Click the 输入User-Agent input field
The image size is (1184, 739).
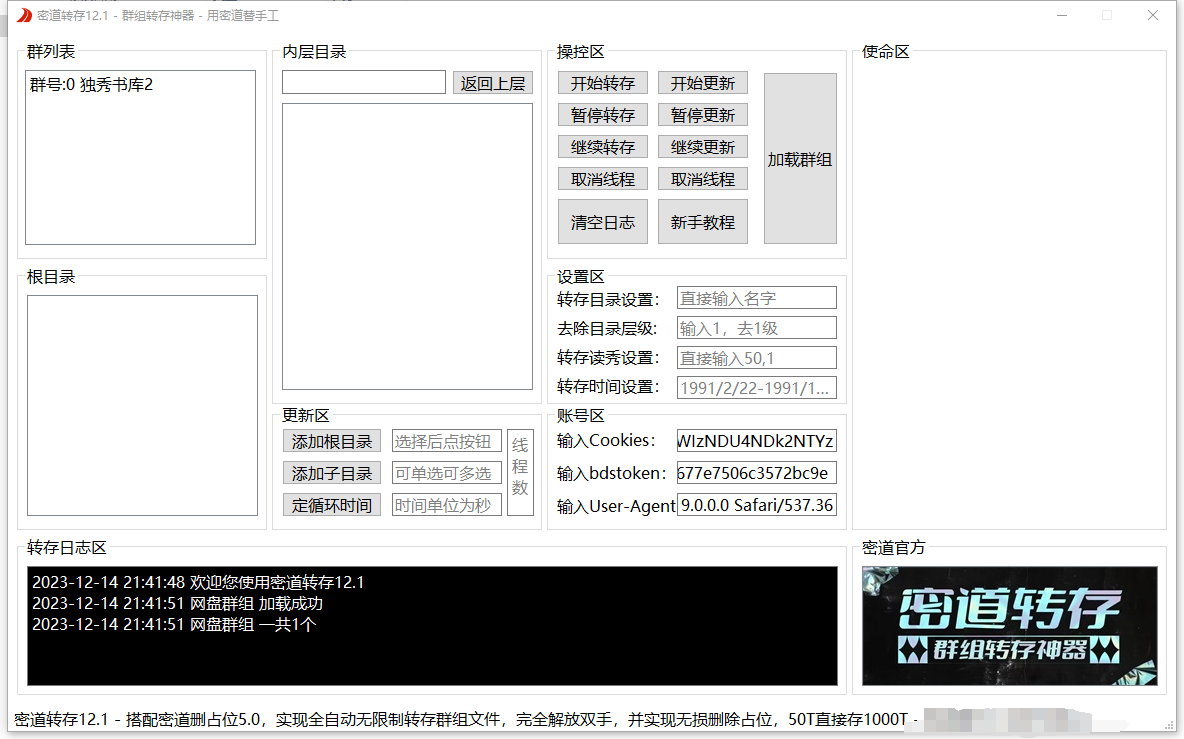(x=757, y=505)
